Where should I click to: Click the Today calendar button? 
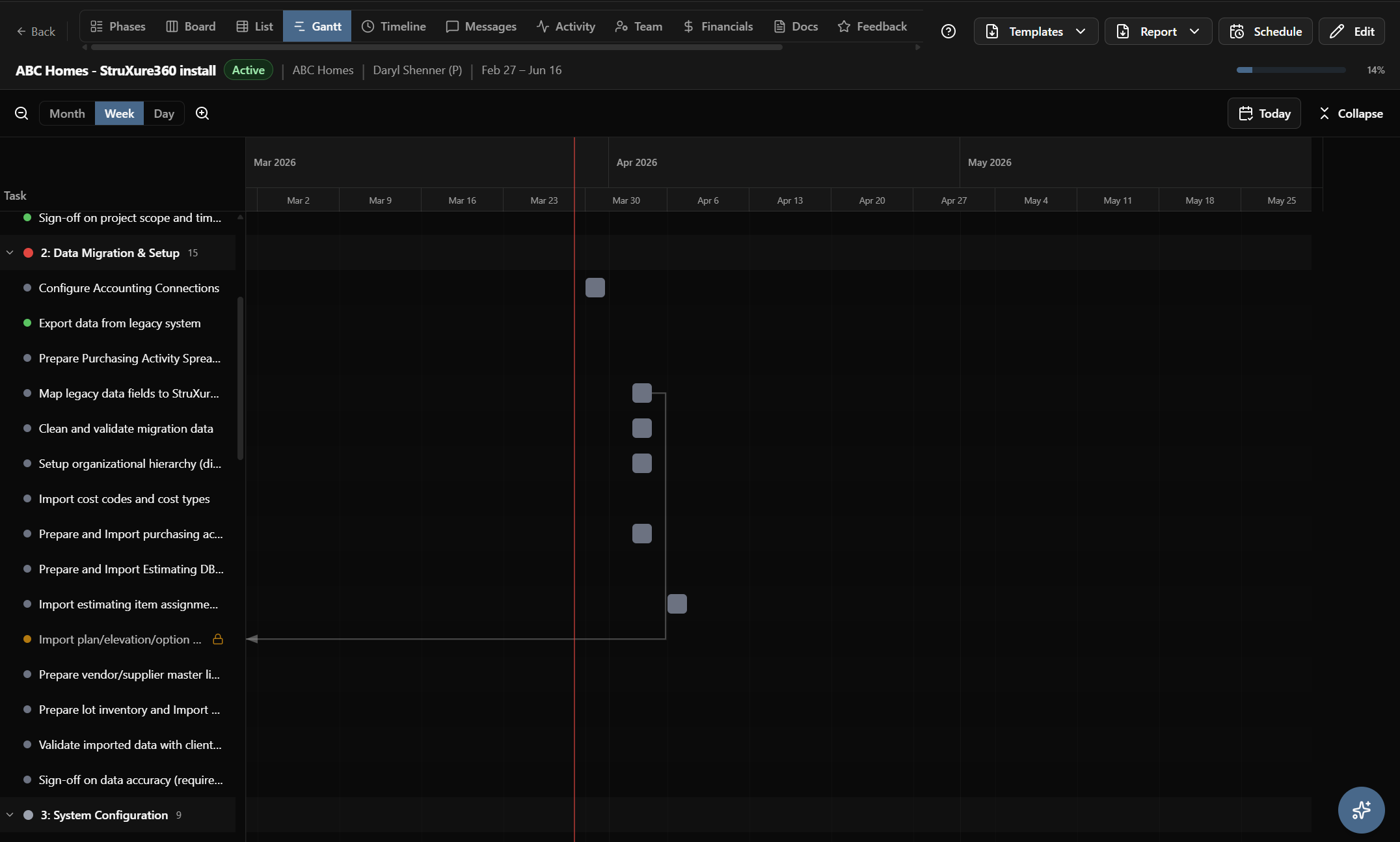point(1263,113)
